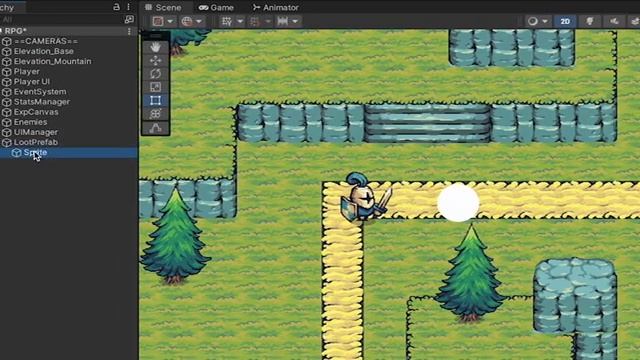This screenshot has width=640, height=360.
Task: Toggle the 2D view mode button
Action: [x=565, y=21]
